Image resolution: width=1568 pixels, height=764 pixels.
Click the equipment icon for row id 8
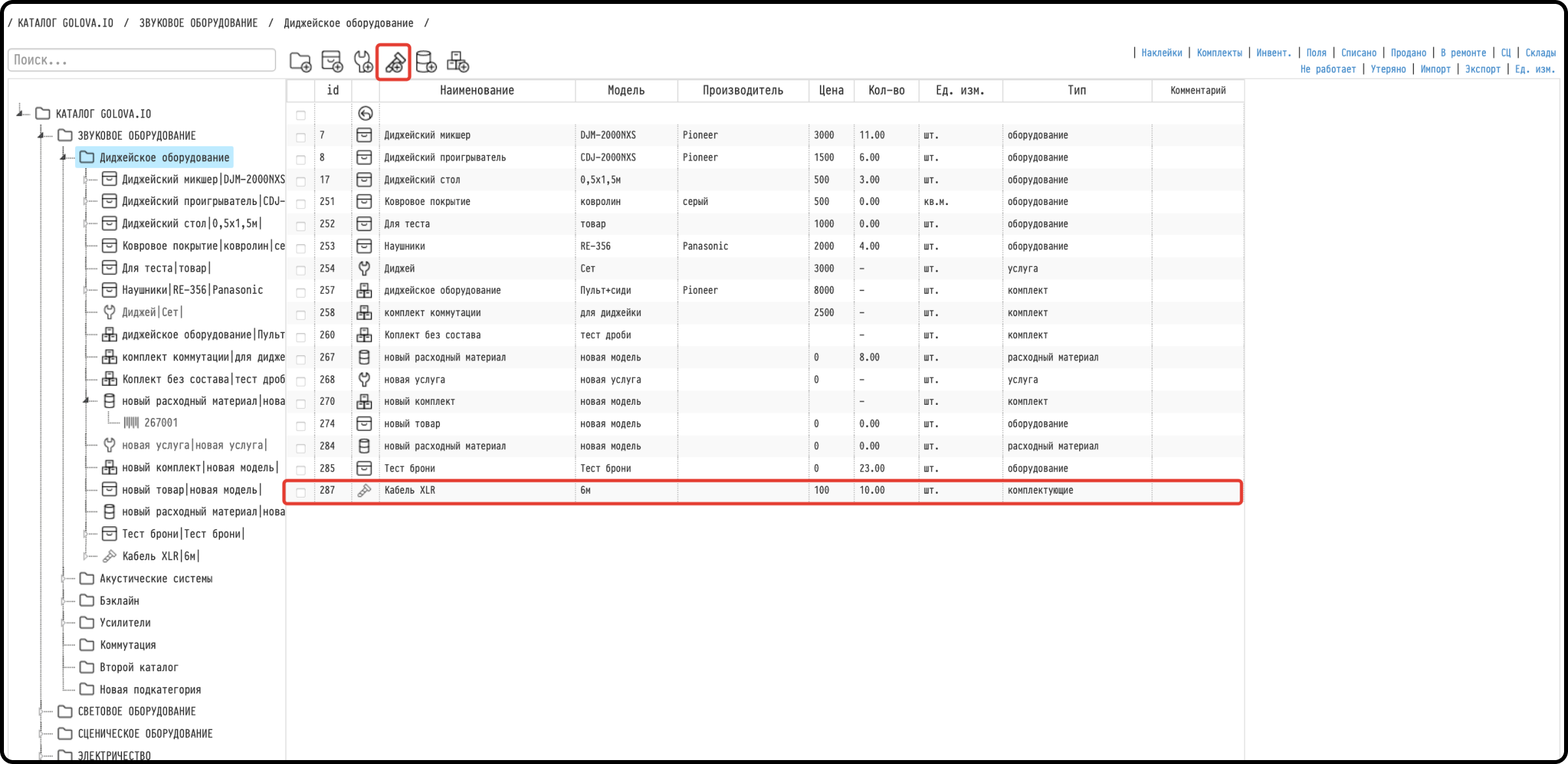point(364,157)
